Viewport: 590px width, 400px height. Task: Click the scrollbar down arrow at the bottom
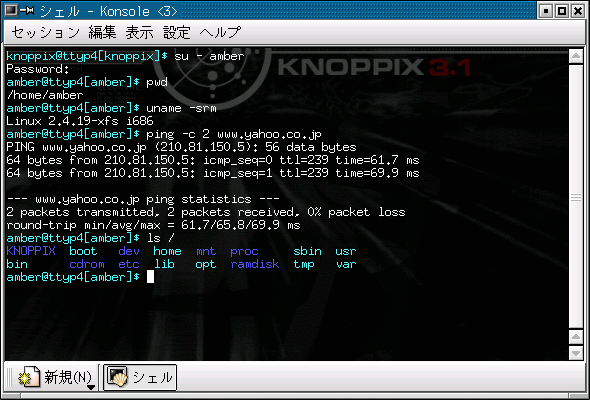576,353
